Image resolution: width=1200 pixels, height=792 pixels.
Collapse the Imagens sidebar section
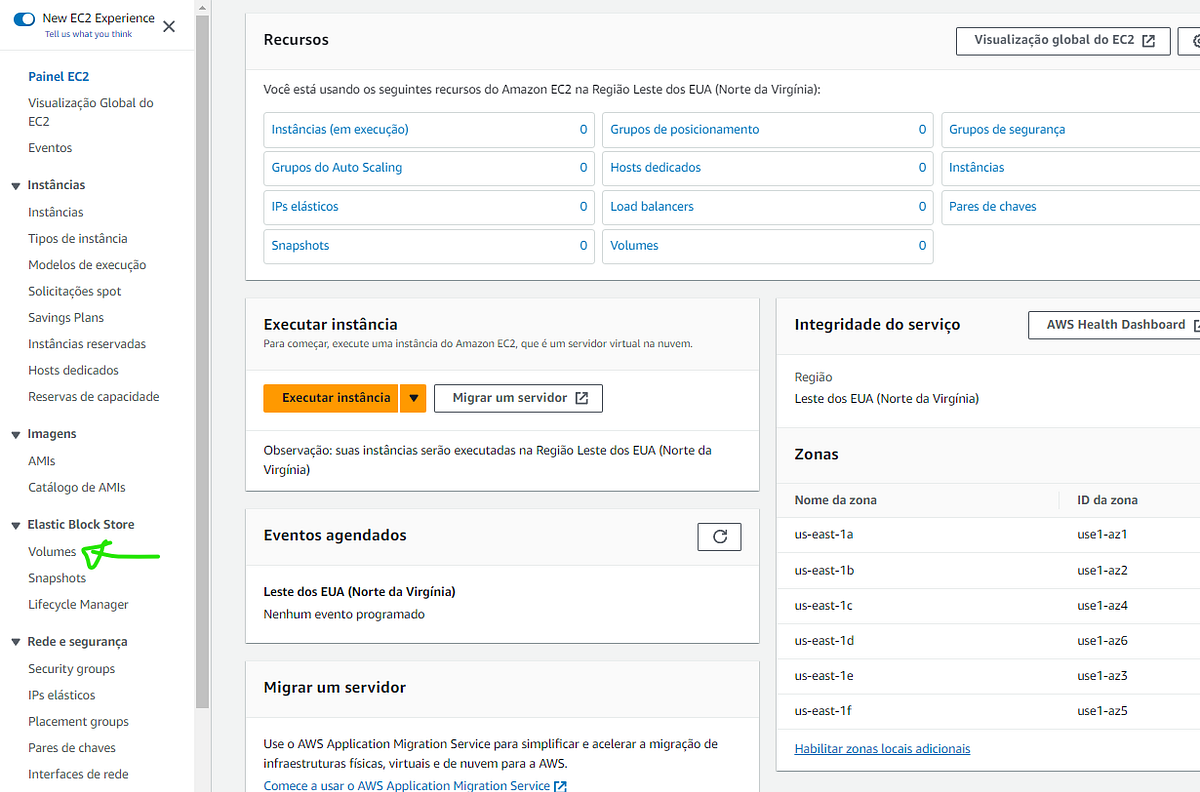coord(14,433)
